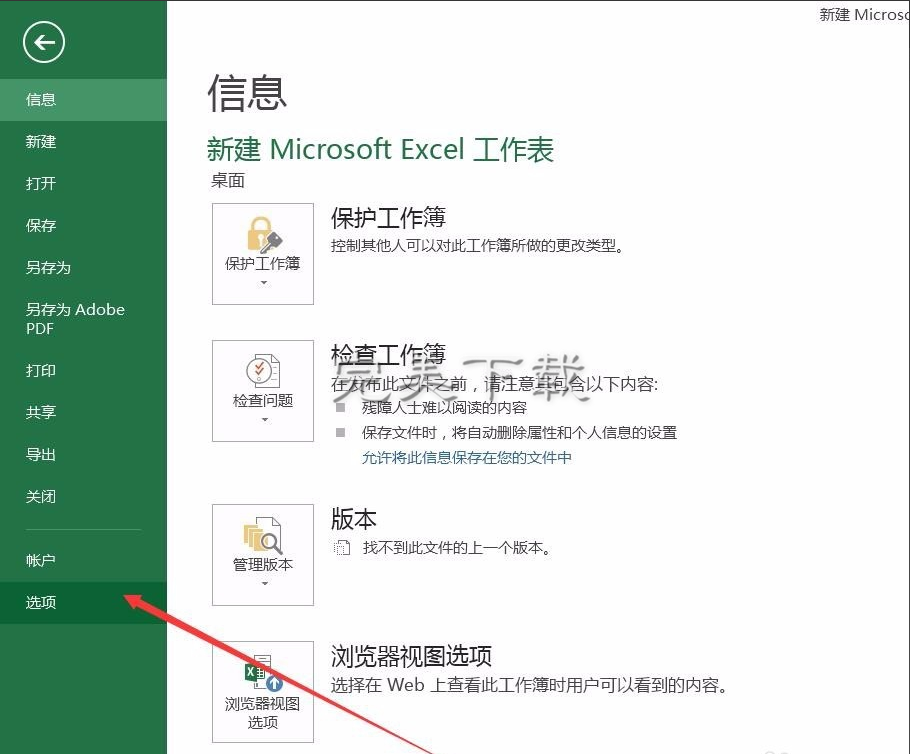
Task: Click the Check for Issues document icon
Action: (x=263, y=371)
